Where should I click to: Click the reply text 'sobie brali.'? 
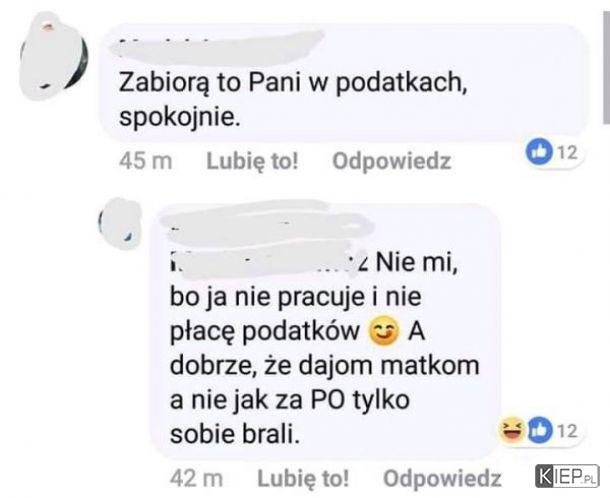click(x=235, y=434)
